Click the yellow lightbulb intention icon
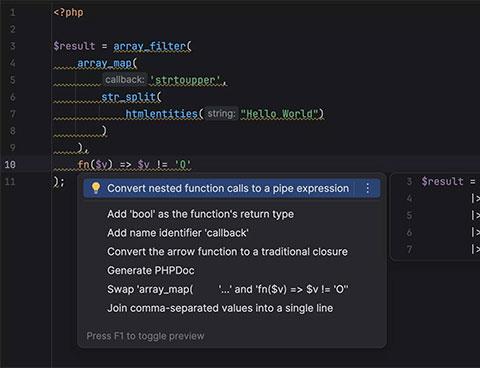 pos(96,188)
